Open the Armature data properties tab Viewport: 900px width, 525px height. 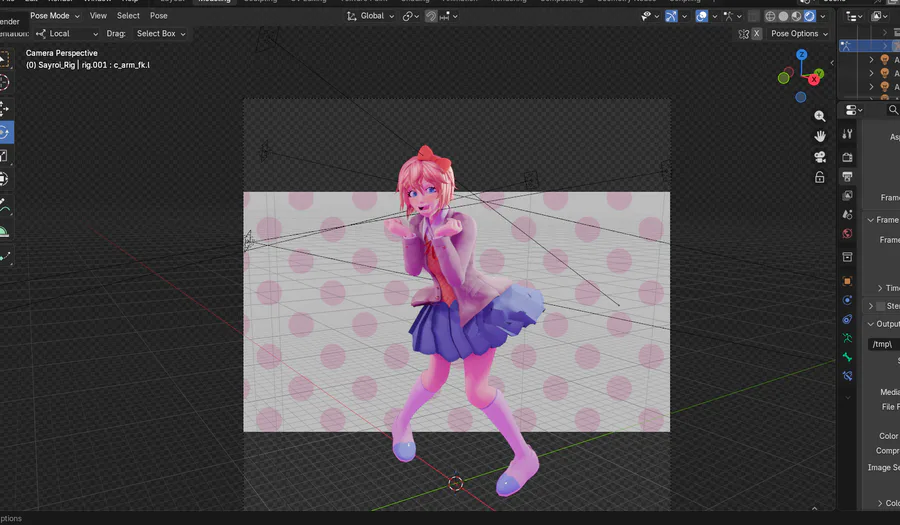pyautogui.click(x=847, y=338)
